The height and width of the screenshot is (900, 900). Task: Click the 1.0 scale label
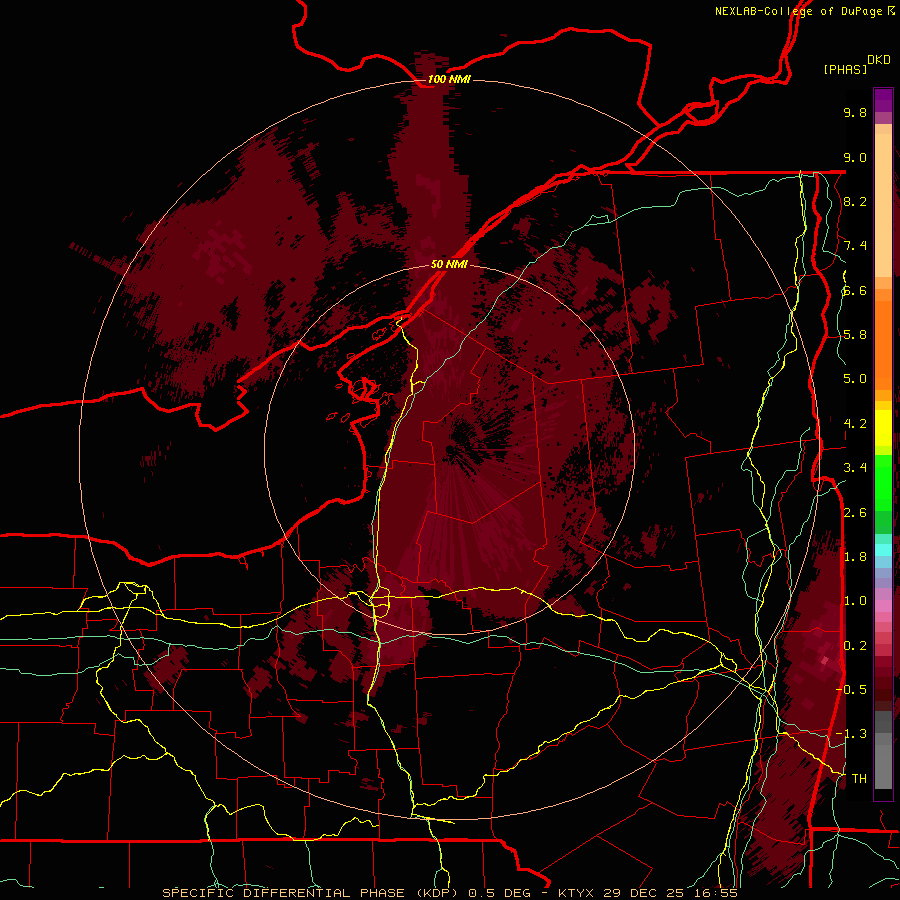tap(855, 601)
